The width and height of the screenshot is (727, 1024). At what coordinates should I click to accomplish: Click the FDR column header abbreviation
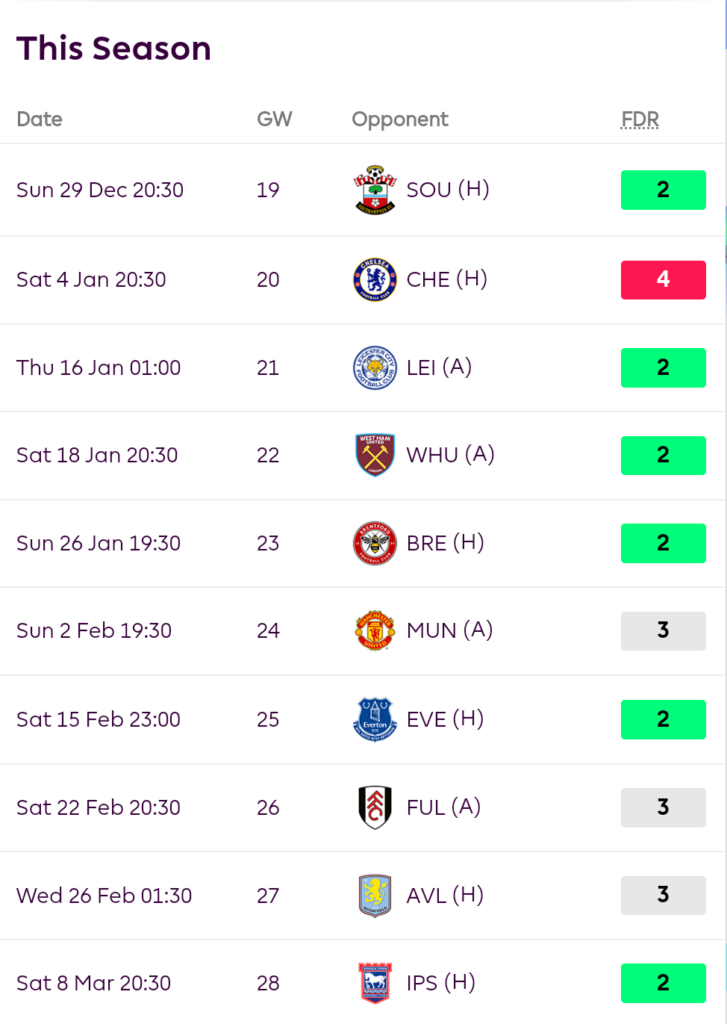(640, 119)
